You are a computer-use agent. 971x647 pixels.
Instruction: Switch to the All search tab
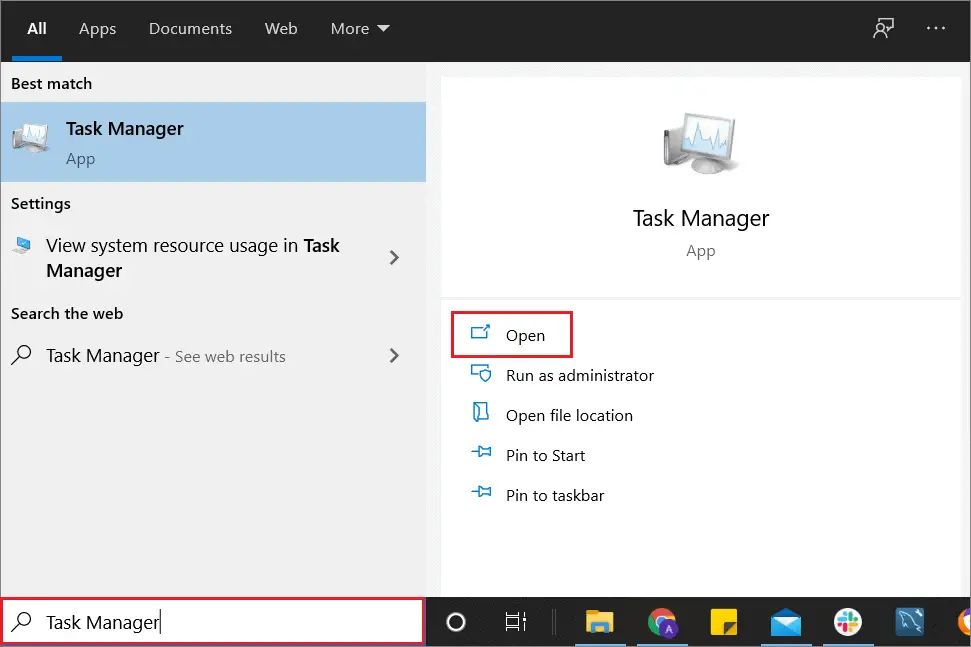[x=37, y=29]
